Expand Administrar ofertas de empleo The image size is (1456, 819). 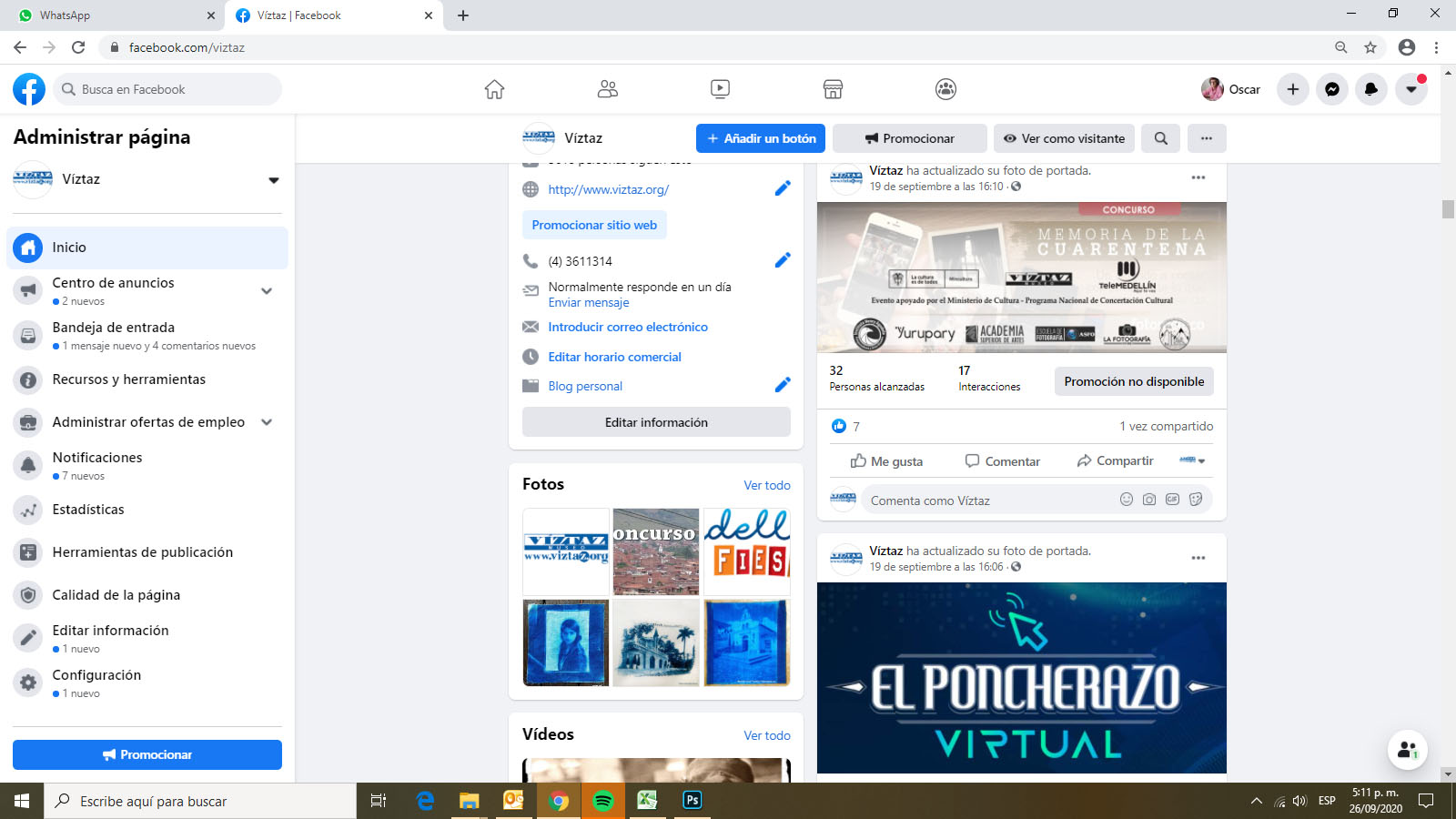[267, 422]
